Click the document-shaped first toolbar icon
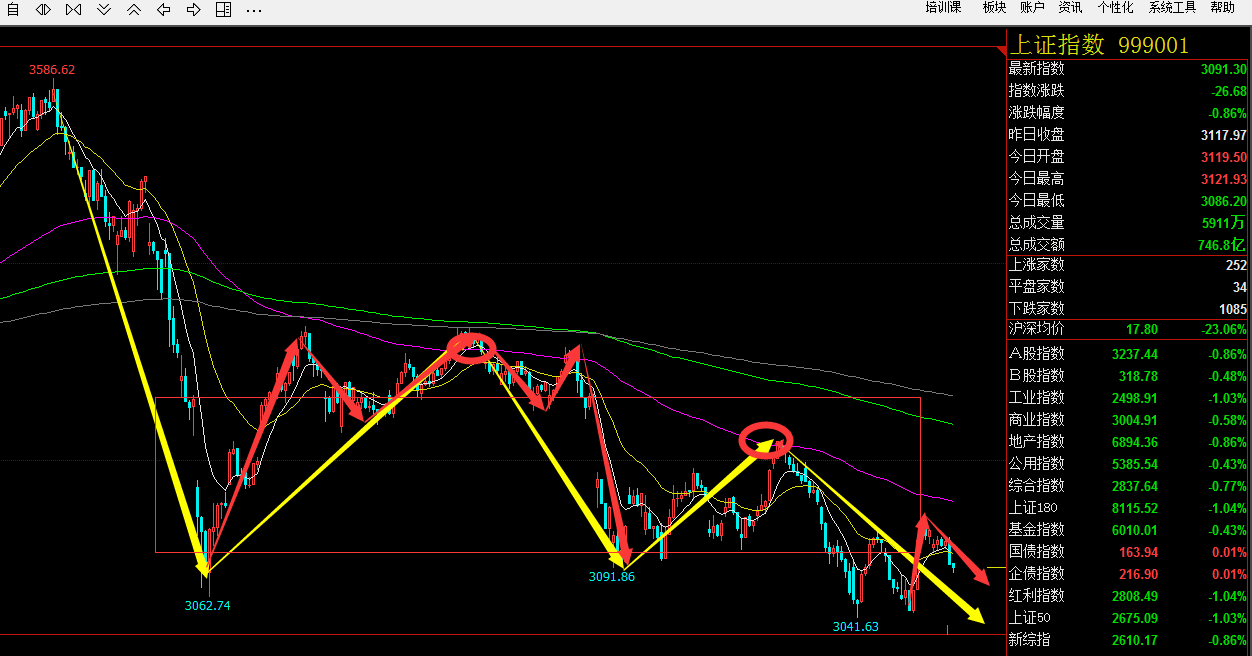1252x656 pixels. (13, 9)
